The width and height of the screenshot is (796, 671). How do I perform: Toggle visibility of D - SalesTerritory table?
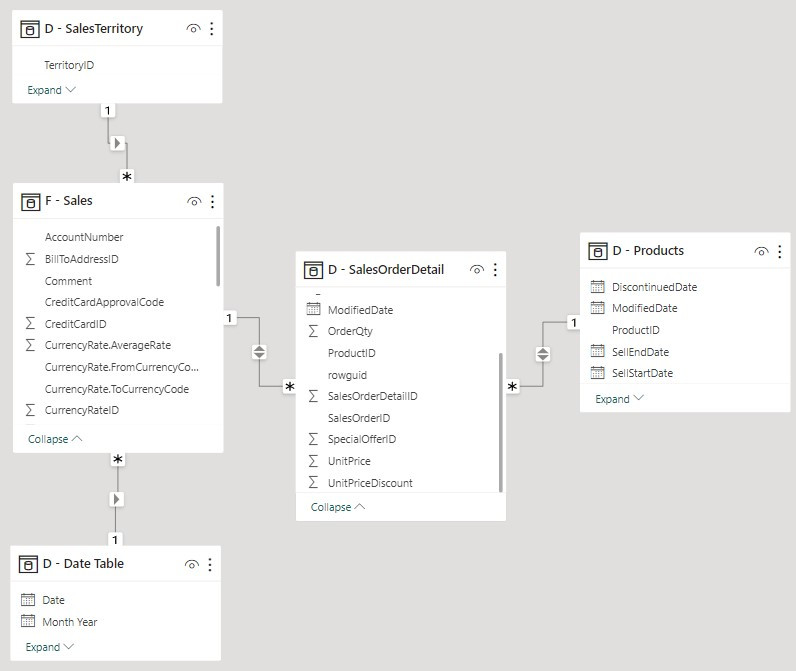point(193,29)
